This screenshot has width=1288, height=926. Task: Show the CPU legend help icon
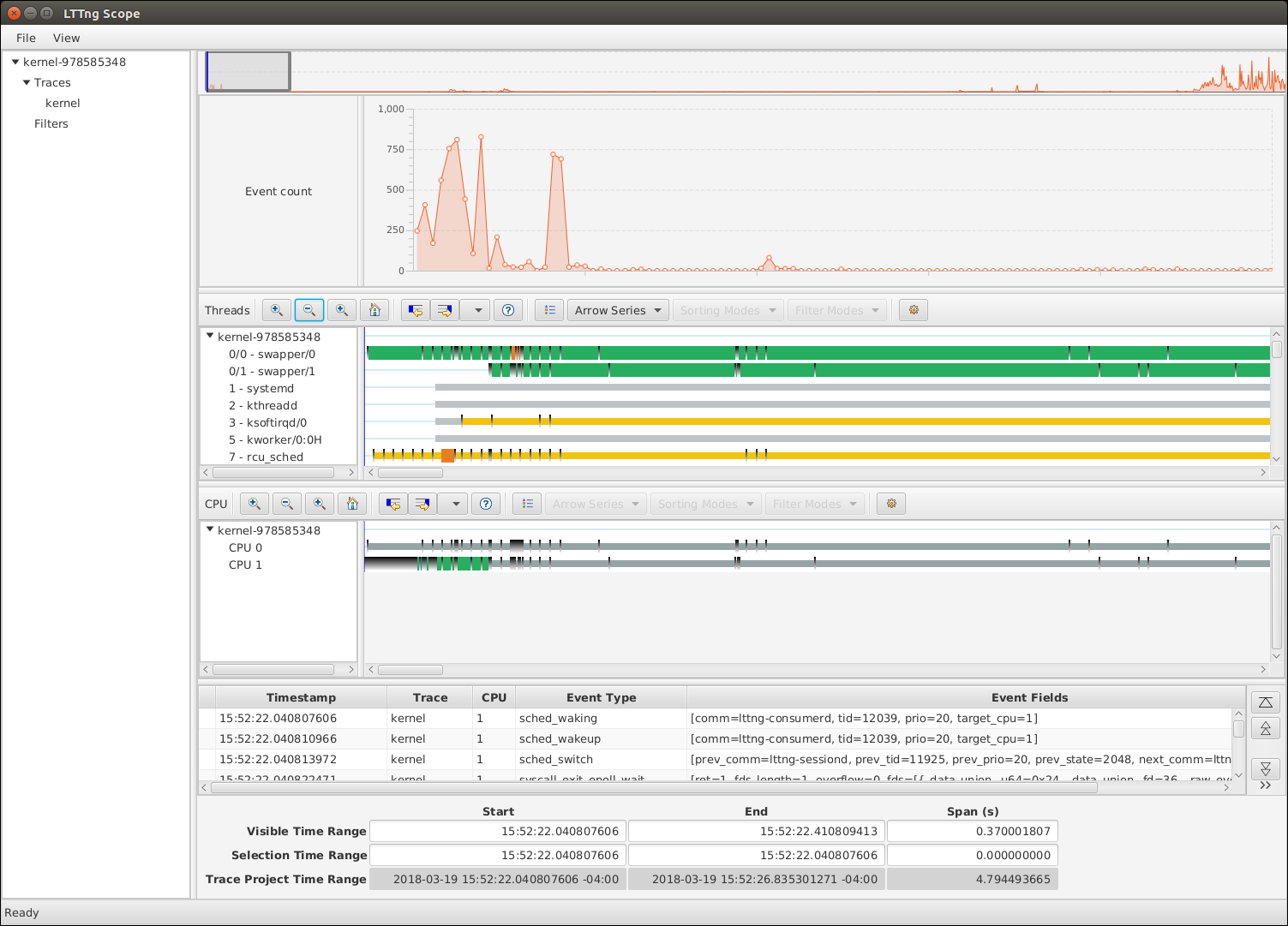click(486, 504)
